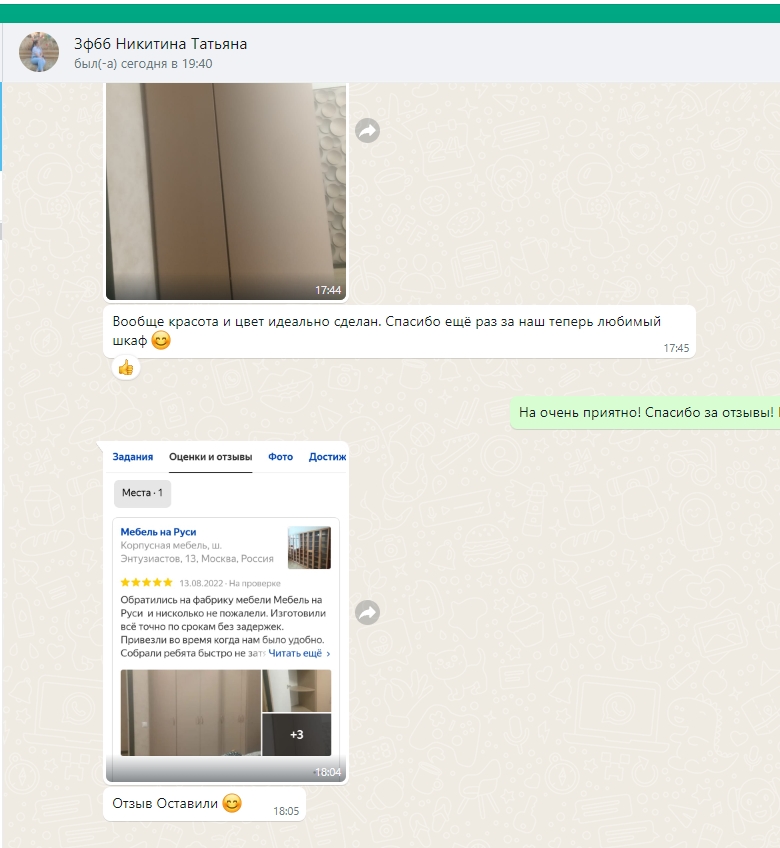The image size is (780, 848).
Task: Click the large wardrobe image in the review
Action: pos(190,713)
